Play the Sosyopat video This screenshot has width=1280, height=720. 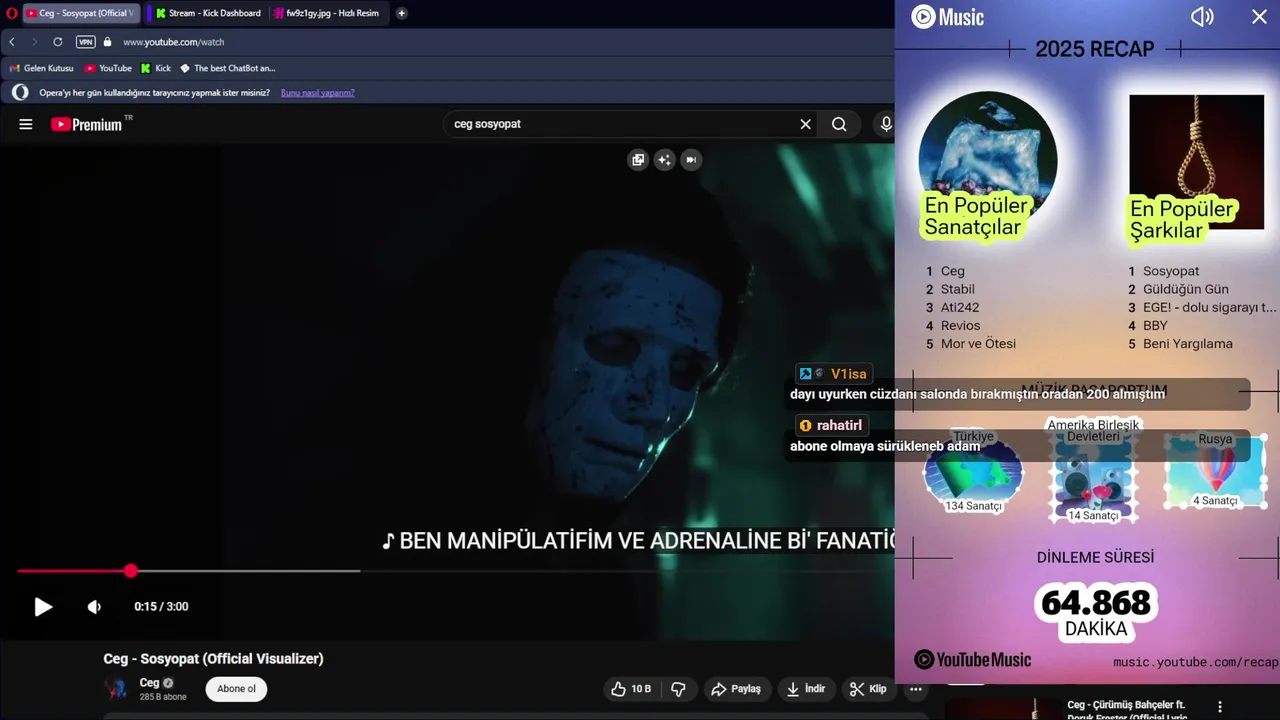click(x=43, y=606)
